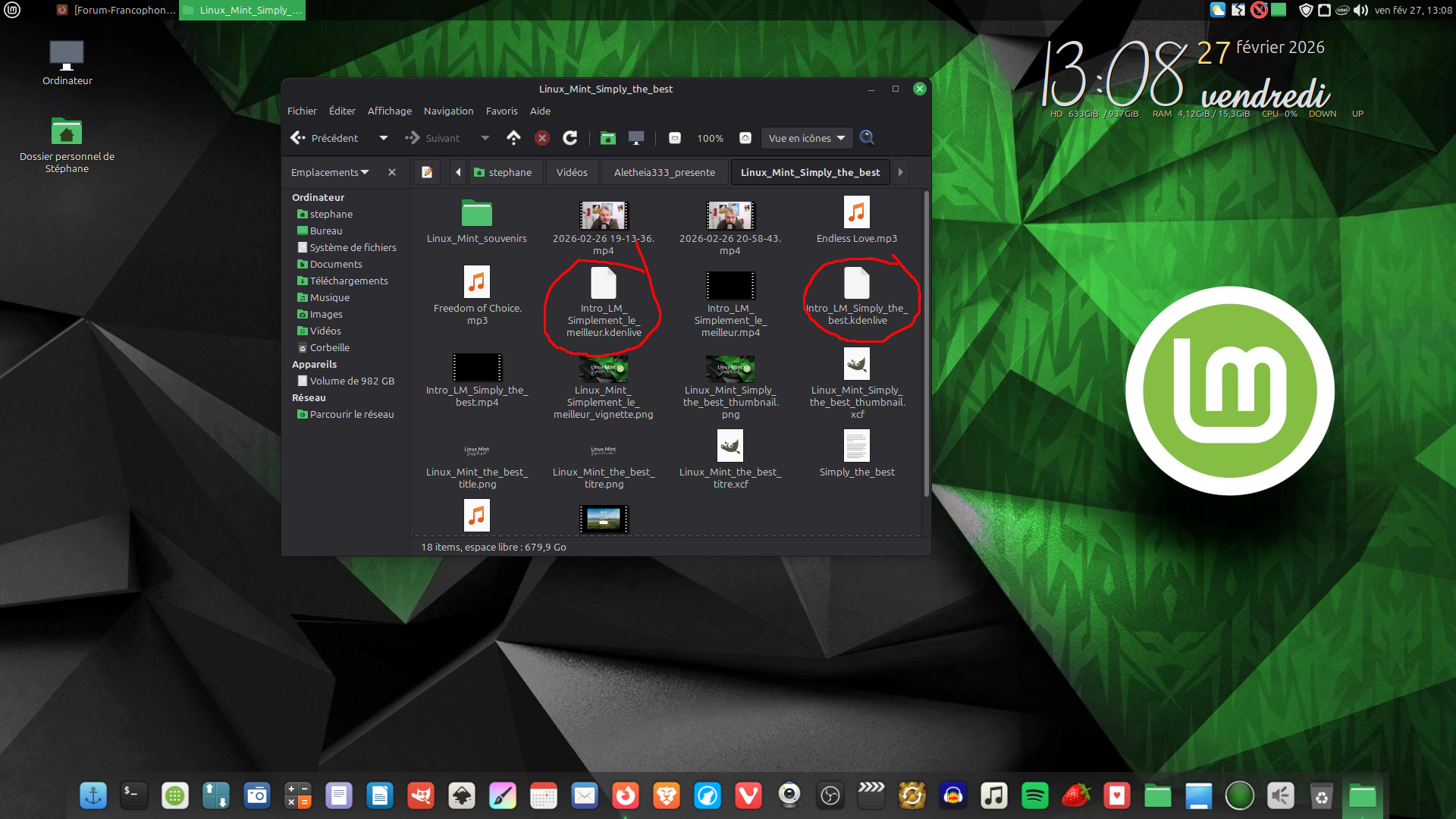
Task: Open the file search tool
Action: pos(868,138)
